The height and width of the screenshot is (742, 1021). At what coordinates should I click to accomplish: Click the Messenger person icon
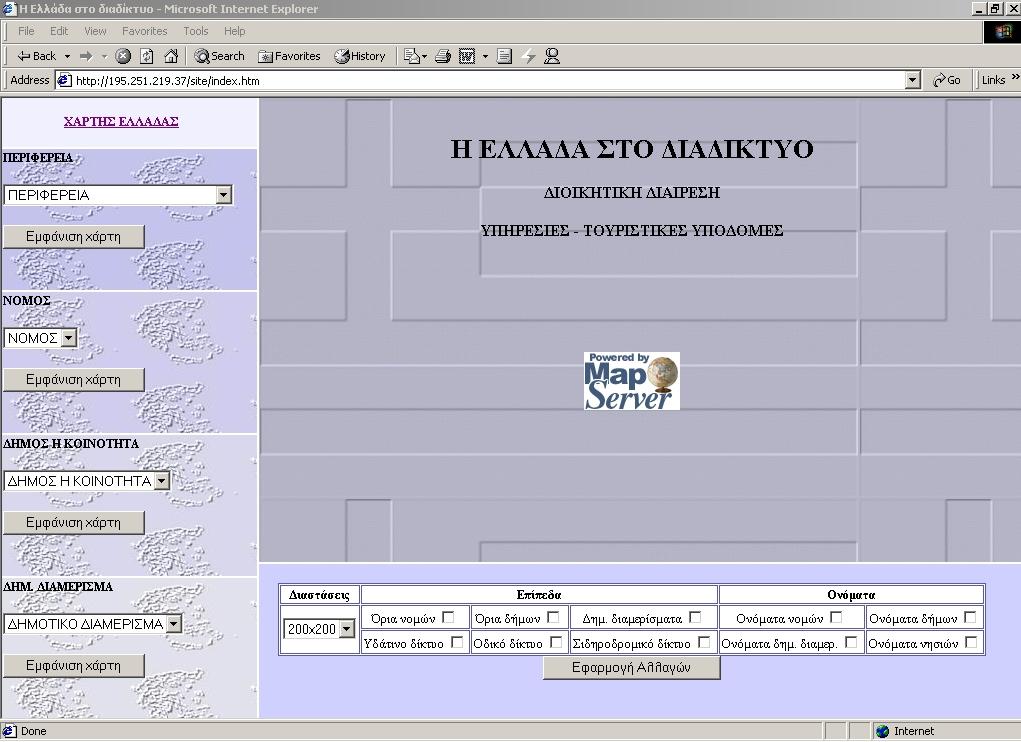coord(552,56)
